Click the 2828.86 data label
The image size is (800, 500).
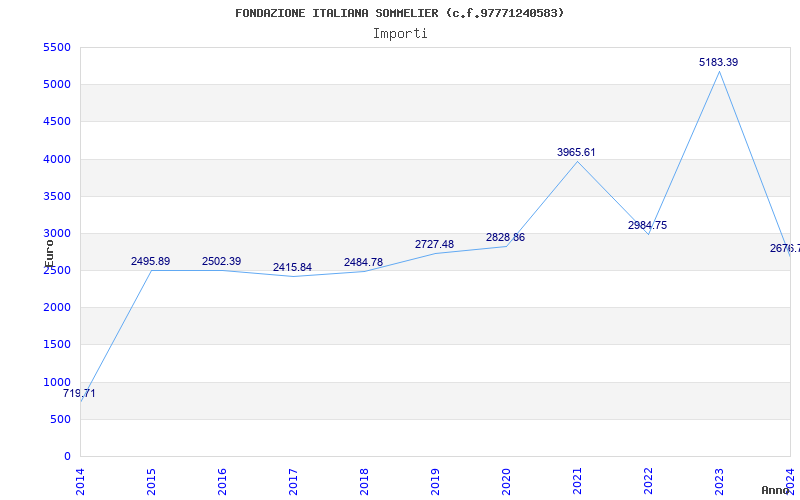click(505, 237)
